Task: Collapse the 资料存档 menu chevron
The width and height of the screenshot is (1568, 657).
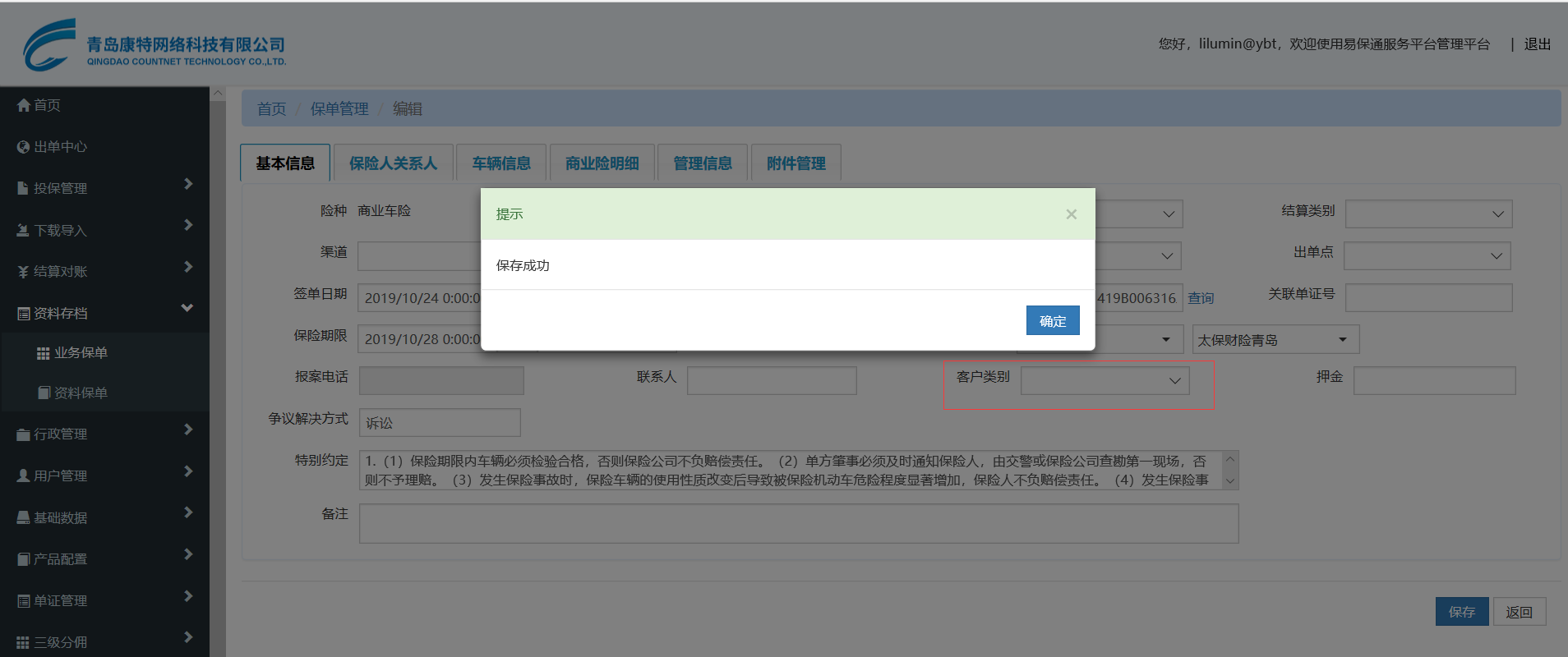Action: [187, 308]
